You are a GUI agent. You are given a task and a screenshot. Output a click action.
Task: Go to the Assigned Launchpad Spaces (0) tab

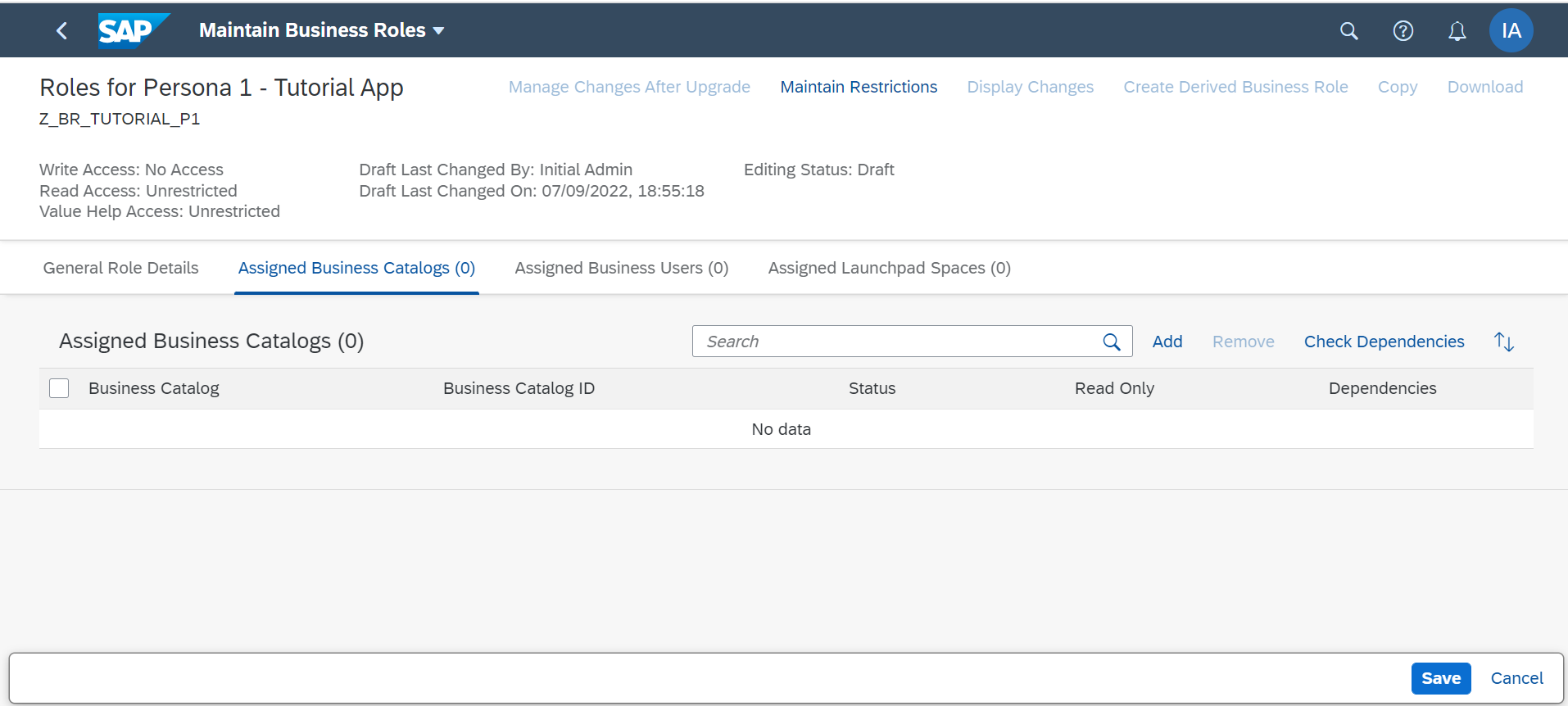(x=889, y=268)
